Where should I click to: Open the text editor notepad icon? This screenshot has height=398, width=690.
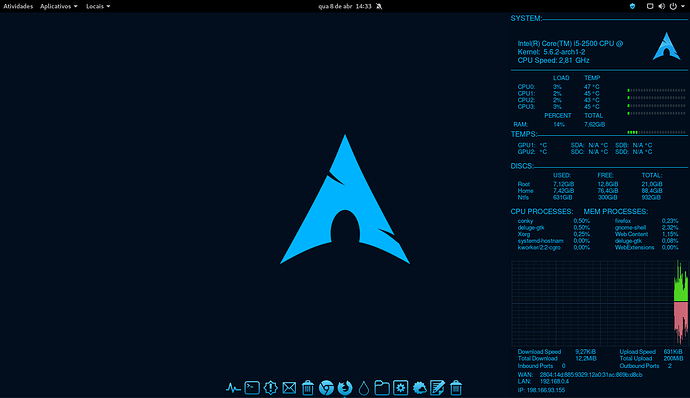click(x=437, y=387)
